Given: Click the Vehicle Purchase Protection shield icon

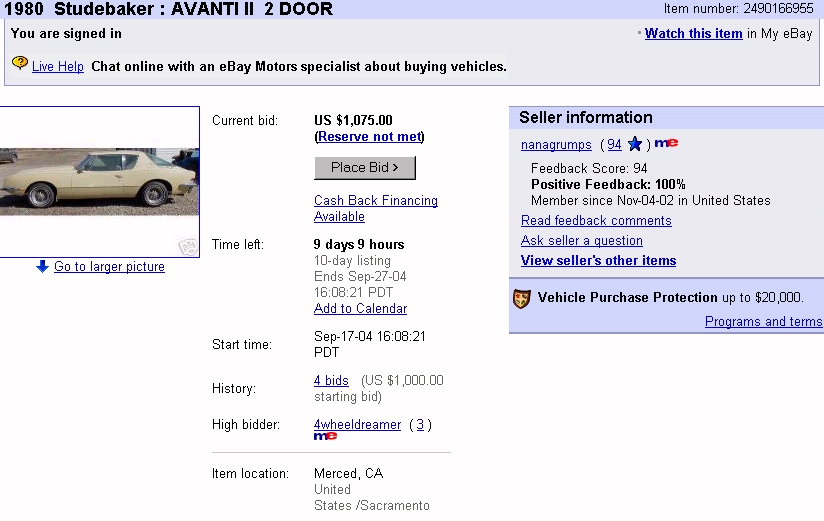Looking at the screenshot, I should pos(521,298).
